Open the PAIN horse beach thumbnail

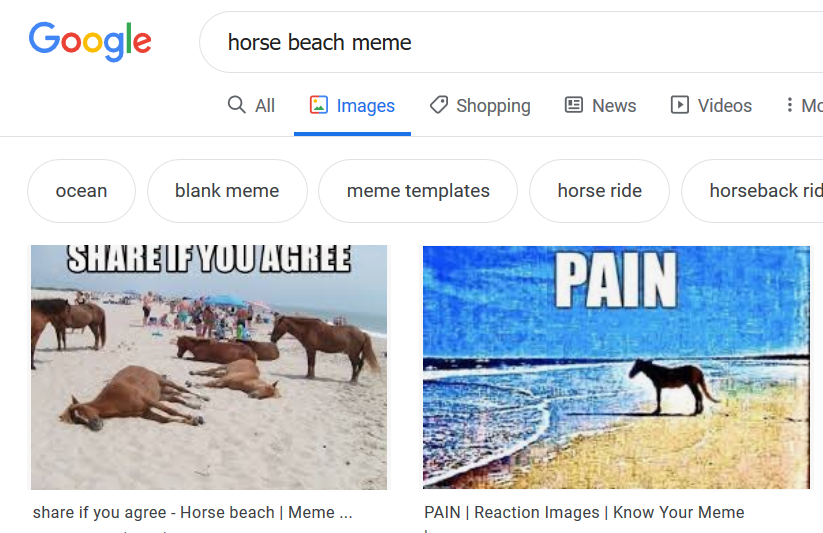point(616,367)
